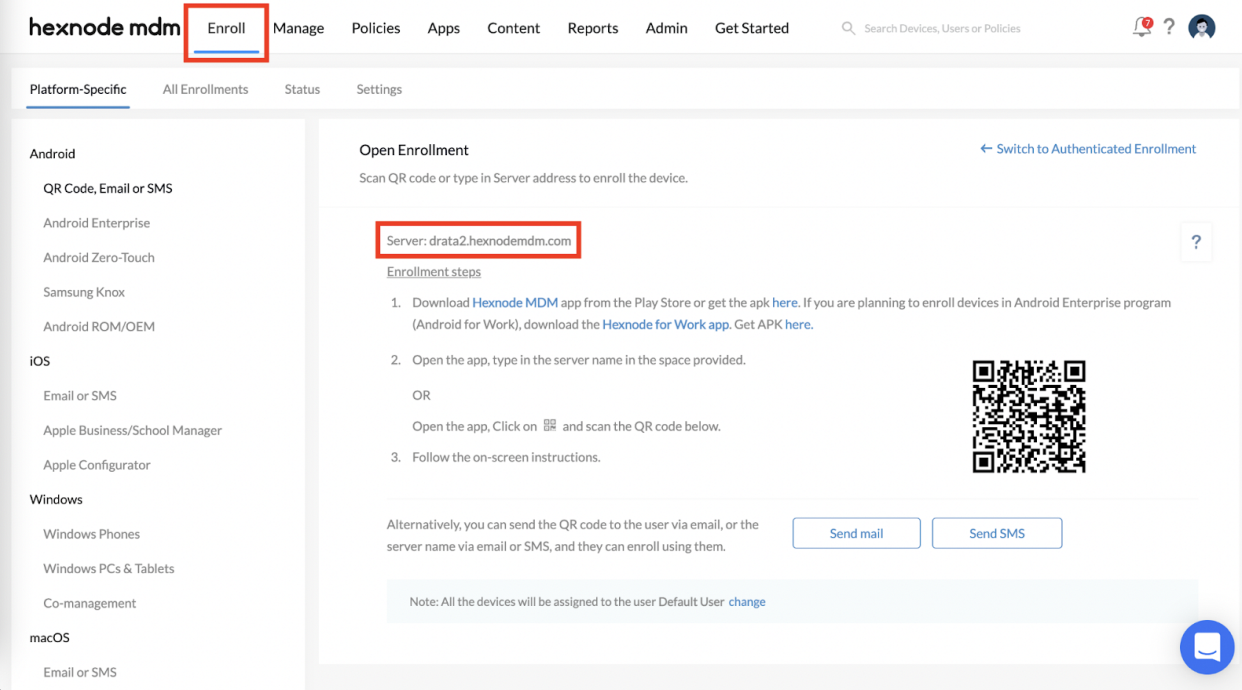Open the Content menu
Viewport: 1242px width, 690px height.
click(x=514, y=28)
